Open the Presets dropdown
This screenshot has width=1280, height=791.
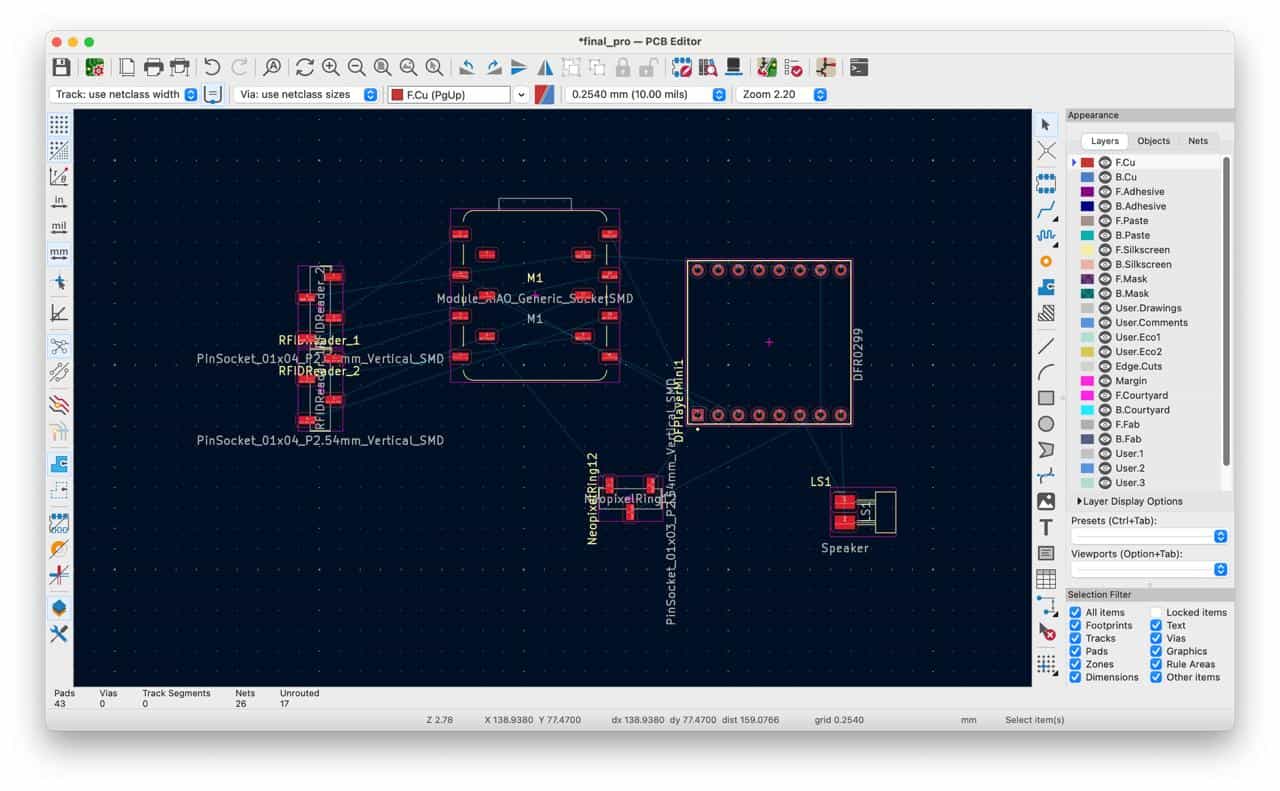coord(1148,536)
